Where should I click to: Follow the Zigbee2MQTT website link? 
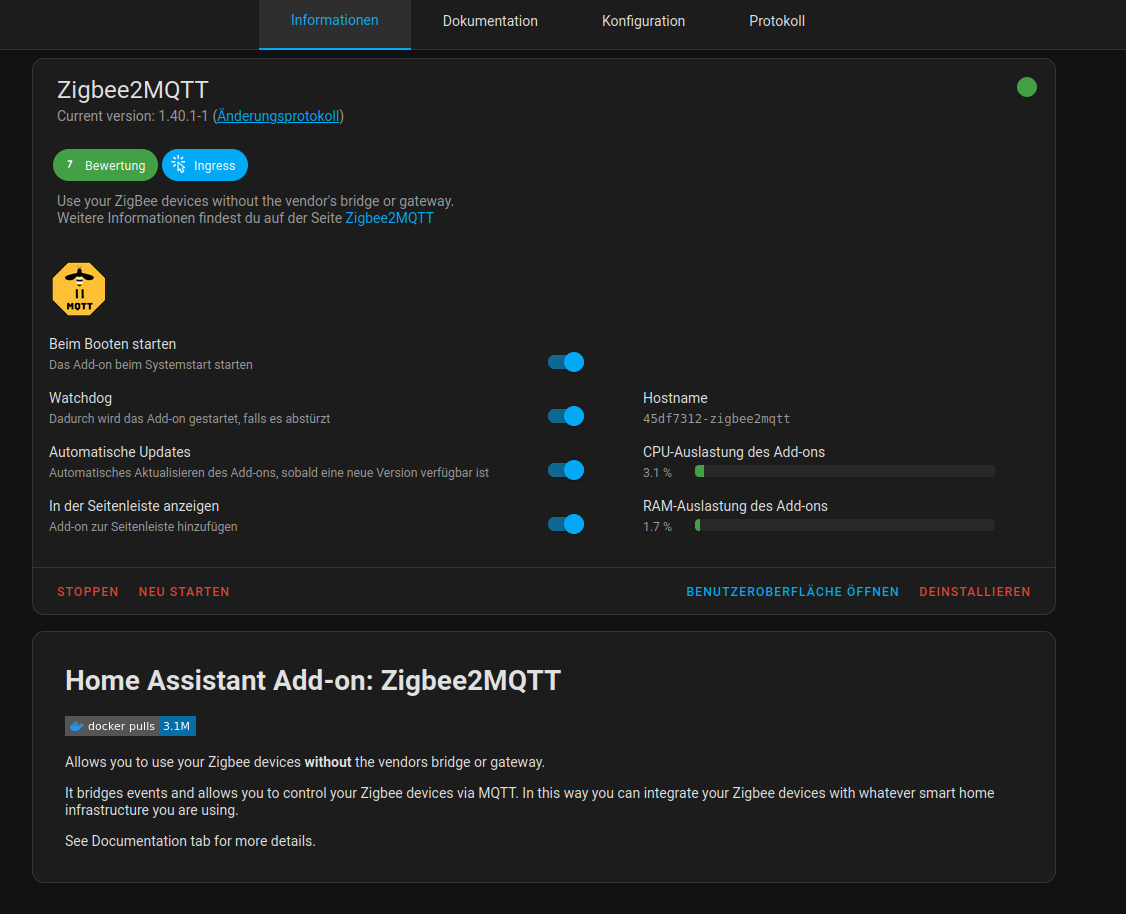(x=389, y=217)
